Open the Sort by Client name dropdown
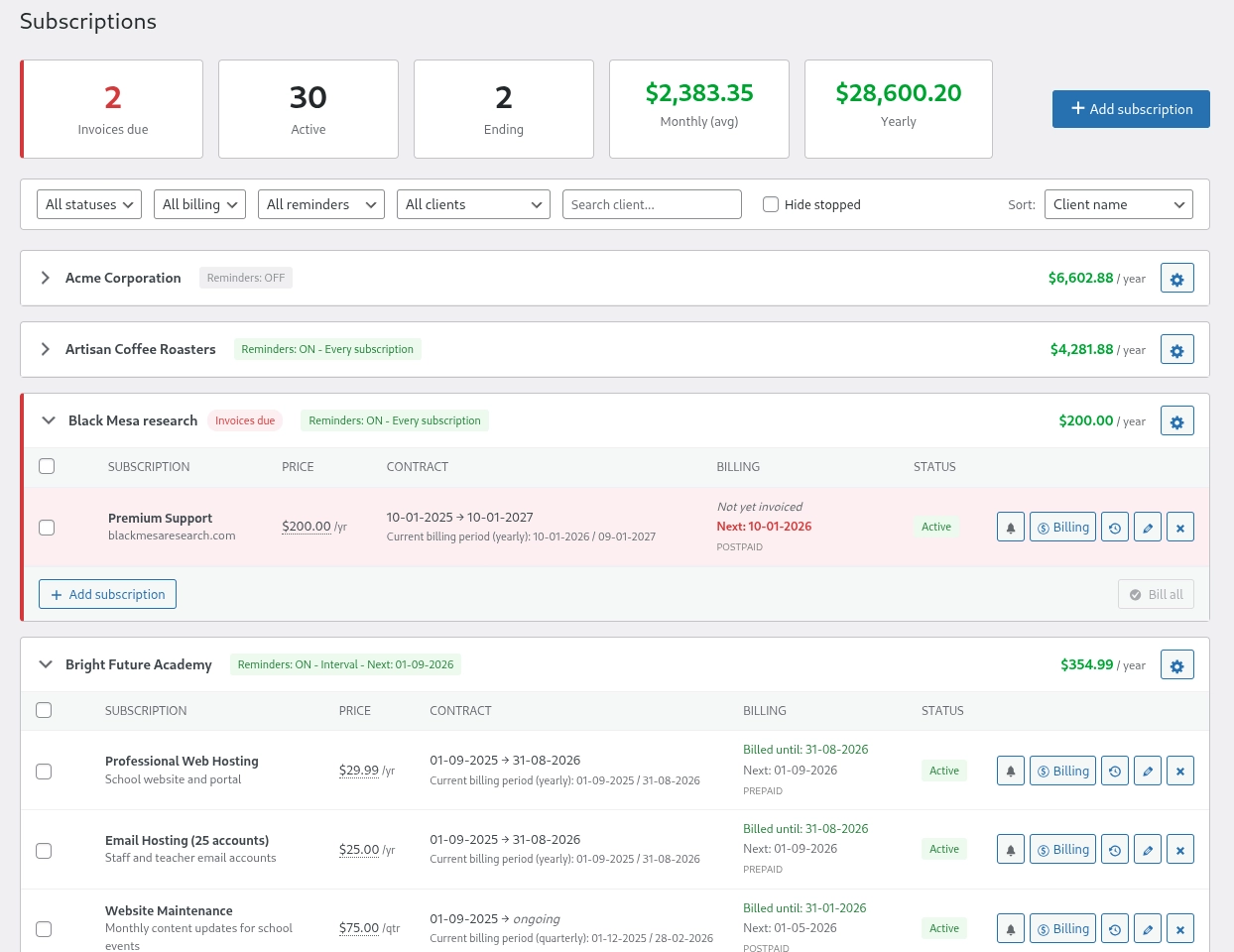 1119,204
